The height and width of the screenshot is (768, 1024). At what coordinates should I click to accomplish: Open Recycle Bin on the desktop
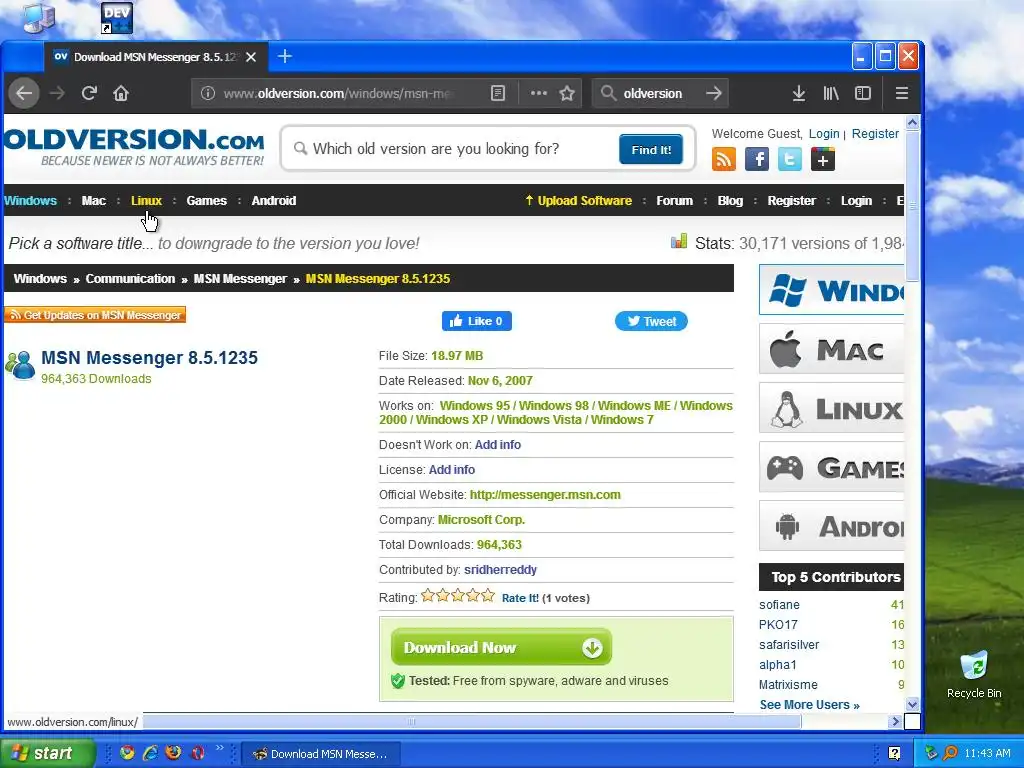tap(974, 675)
